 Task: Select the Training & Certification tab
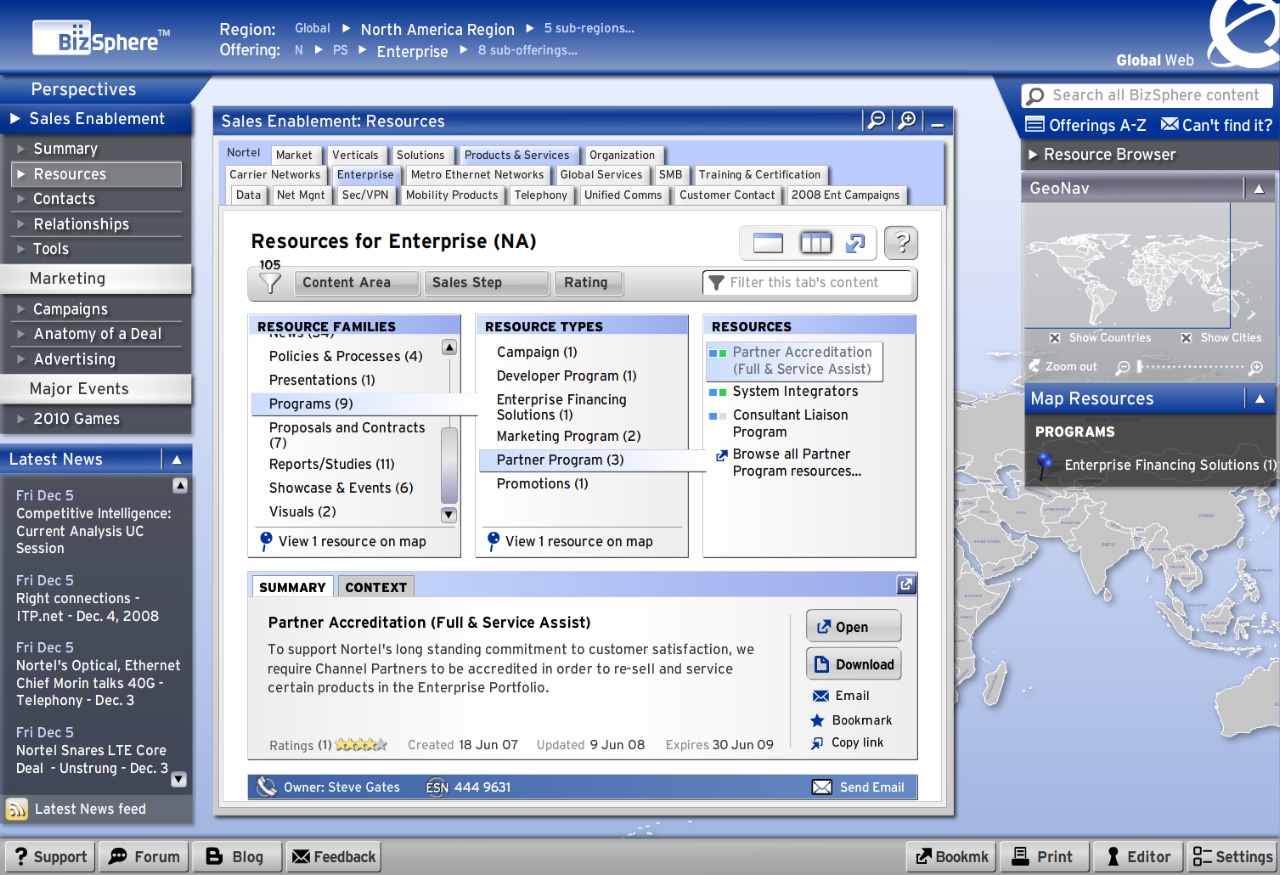click(760, 174)
